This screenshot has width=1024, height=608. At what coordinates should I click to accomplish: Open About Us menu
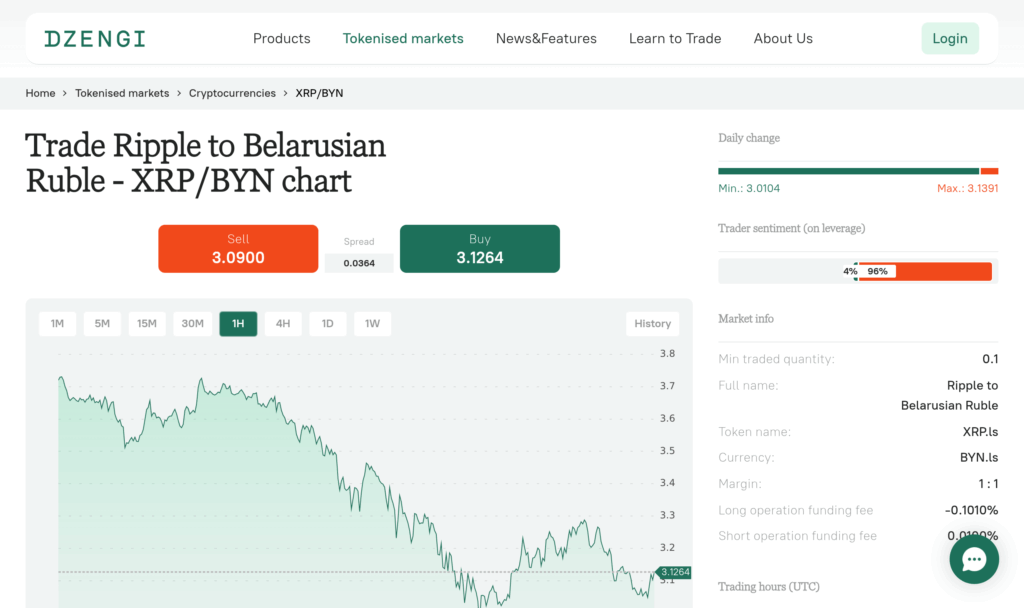pyautogui.click(x=783, y=39)
